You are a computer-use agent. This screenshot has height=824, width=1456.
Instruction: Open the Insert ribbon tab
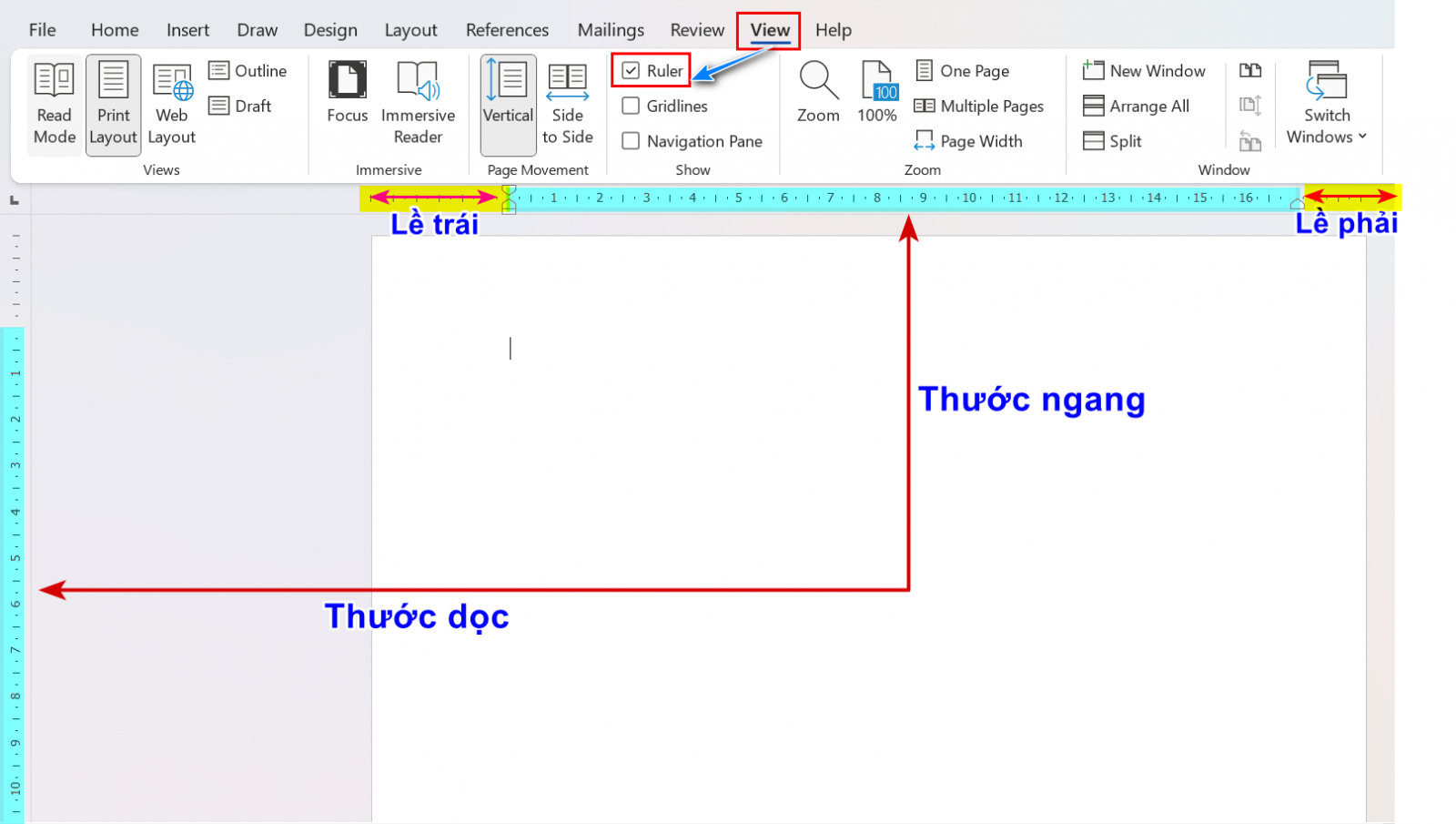[187, 29]
